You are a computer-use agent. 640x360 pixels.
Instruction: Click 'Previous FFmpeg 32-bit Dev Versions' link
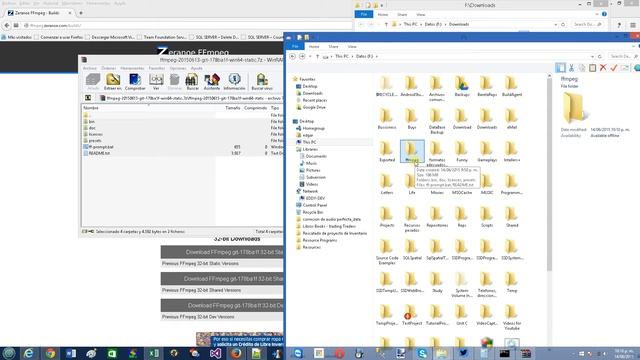pyautogui.click(x=198, y=317)
